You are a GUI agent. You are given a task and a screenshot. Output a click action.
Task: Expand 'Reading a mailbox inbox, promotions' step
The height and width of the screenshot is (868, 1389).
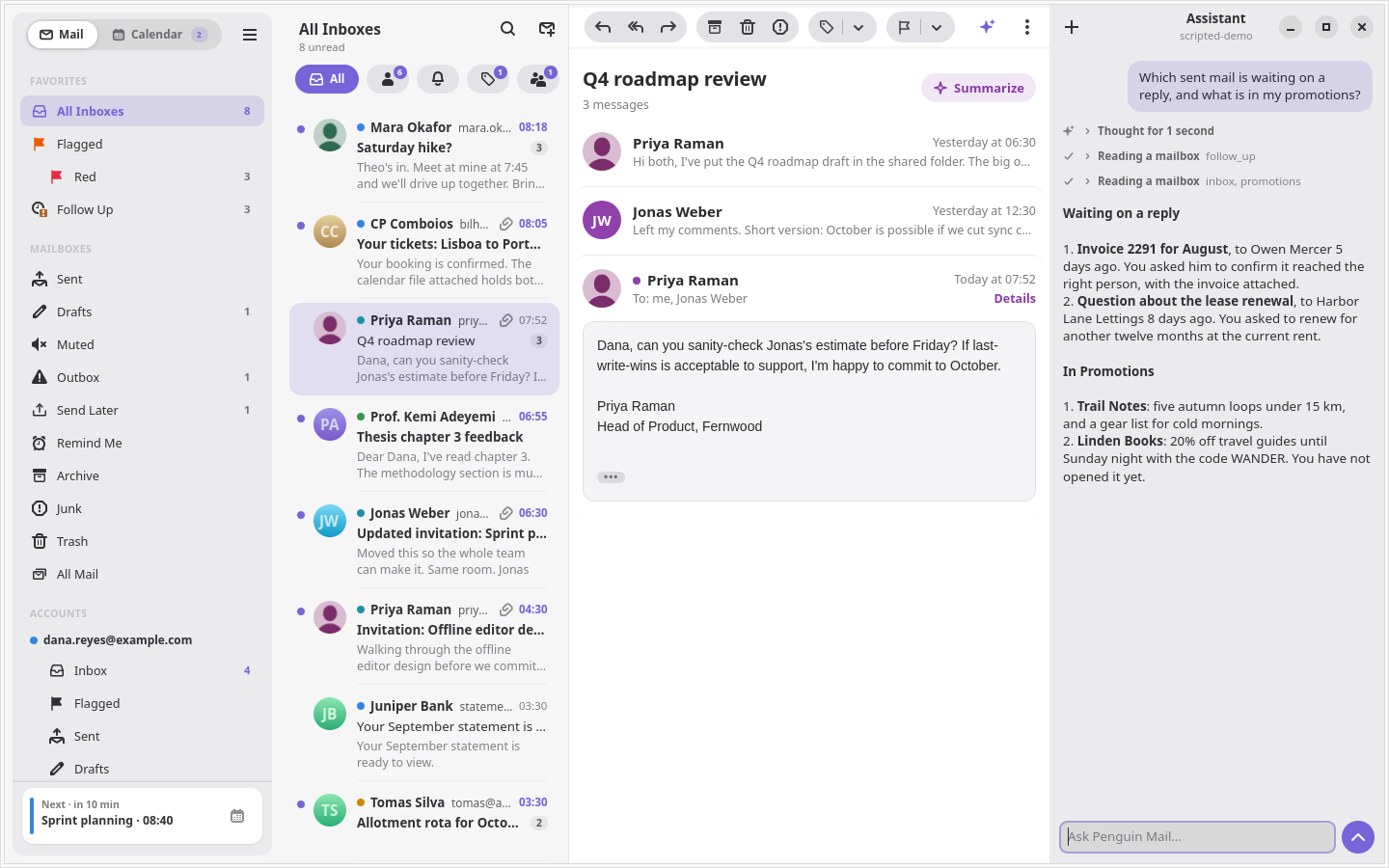click(1182, 181)
